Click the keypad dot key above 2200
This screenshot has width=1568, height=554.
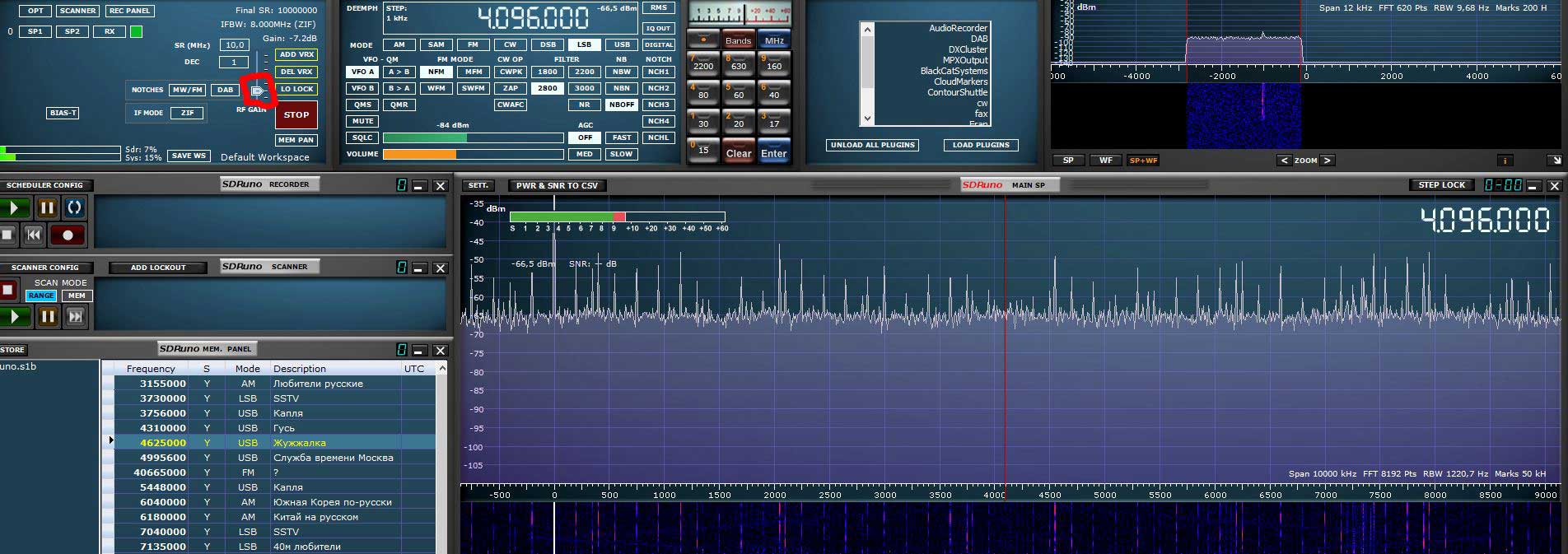click(703, 39)
